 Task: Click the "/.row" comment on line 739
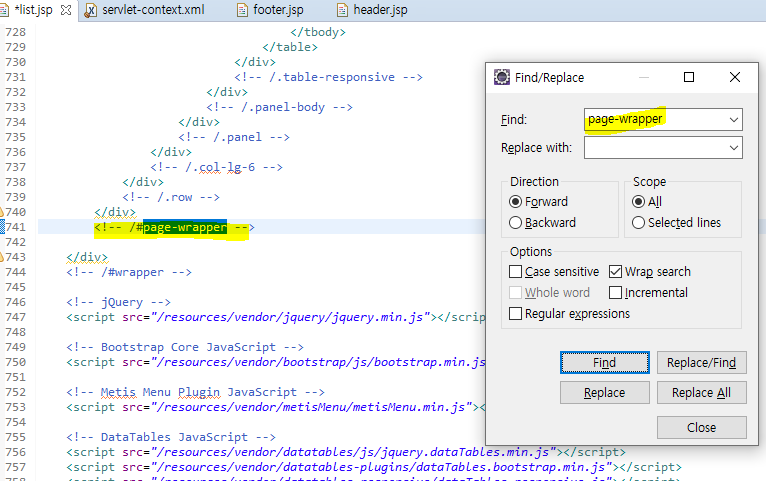pos(171,197)
